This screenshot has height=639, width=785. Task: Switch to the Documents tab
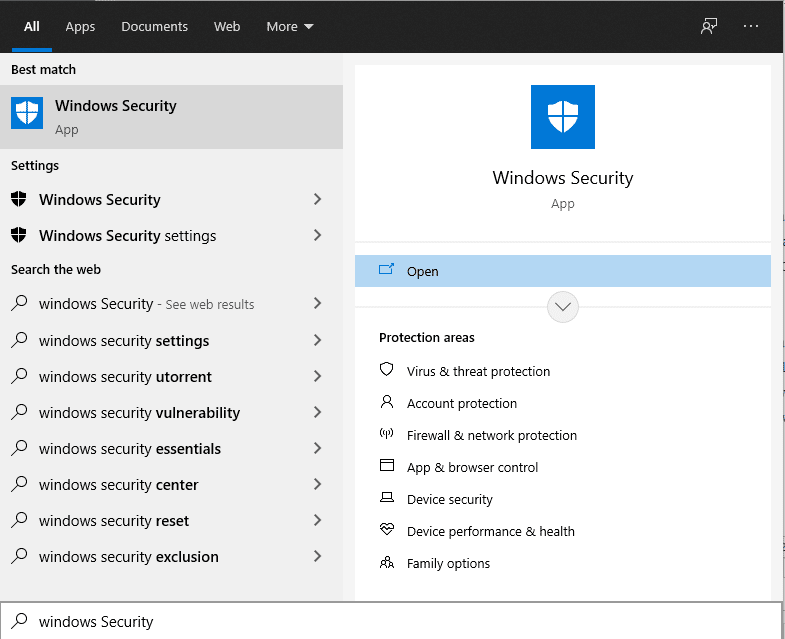point(154,26)
